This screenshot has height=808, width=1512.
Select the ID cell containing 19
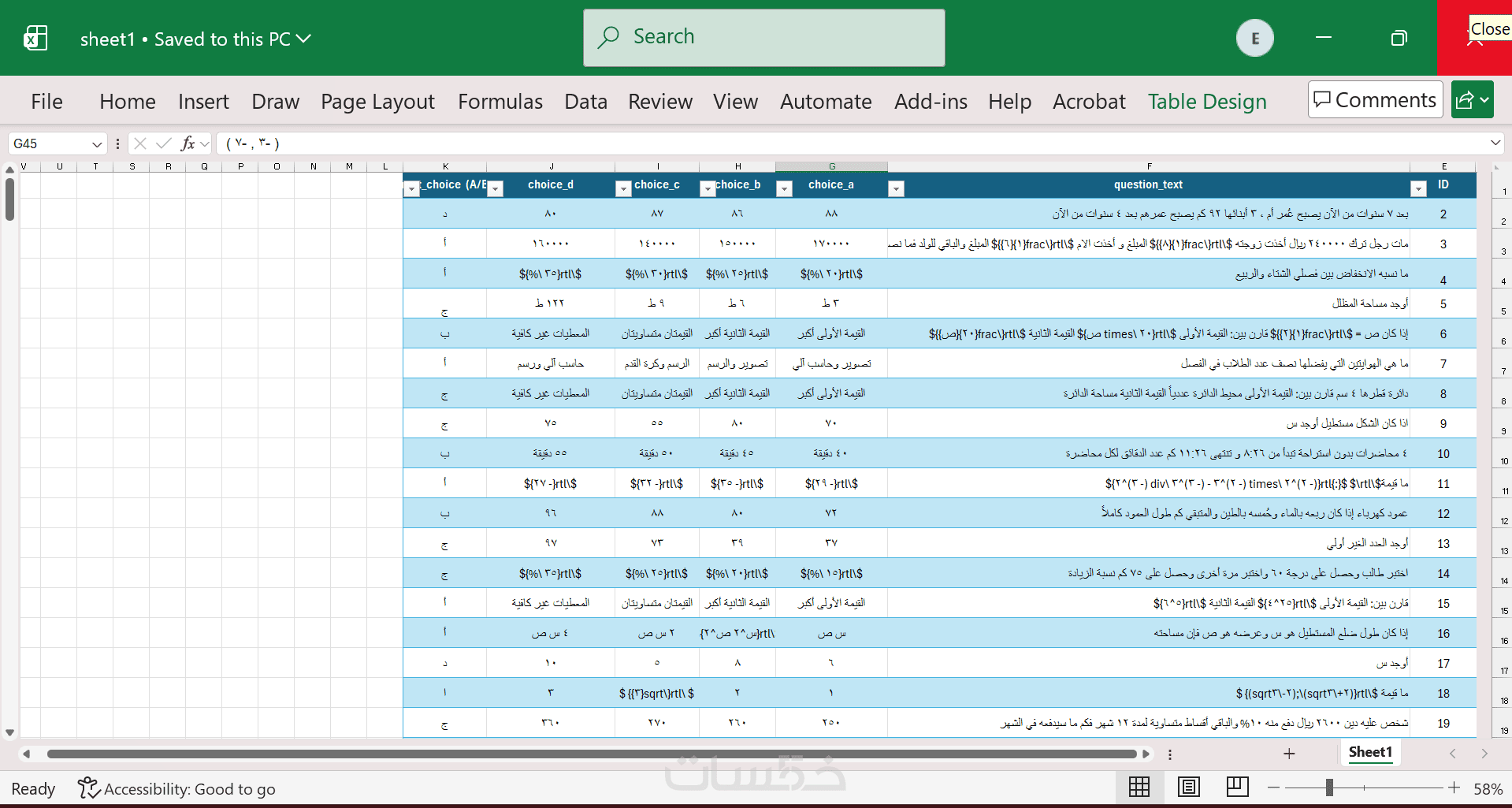pyautogui.click(x=1443, y=723)
